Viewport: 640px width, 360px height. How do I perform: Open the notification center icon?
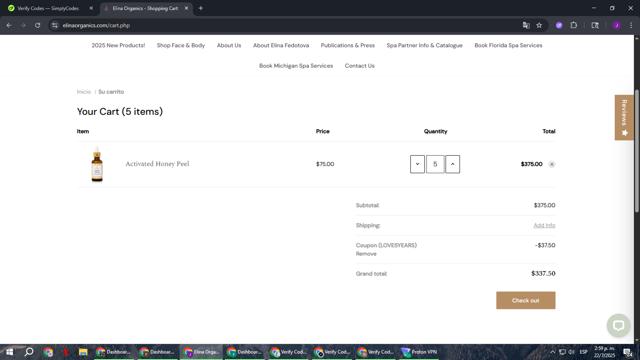(x=627, y=352)
